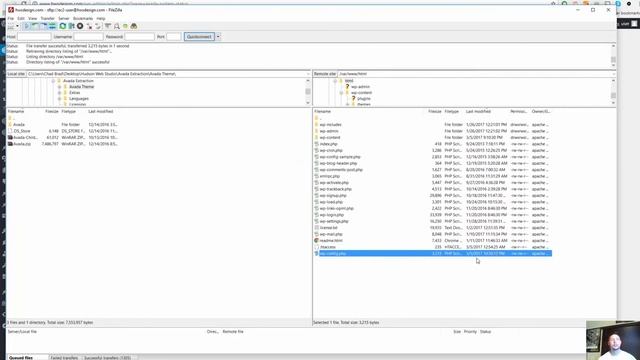Expand the Languages tree node
The height and width of the screenshot is (360, 640).
coord(59,98)
